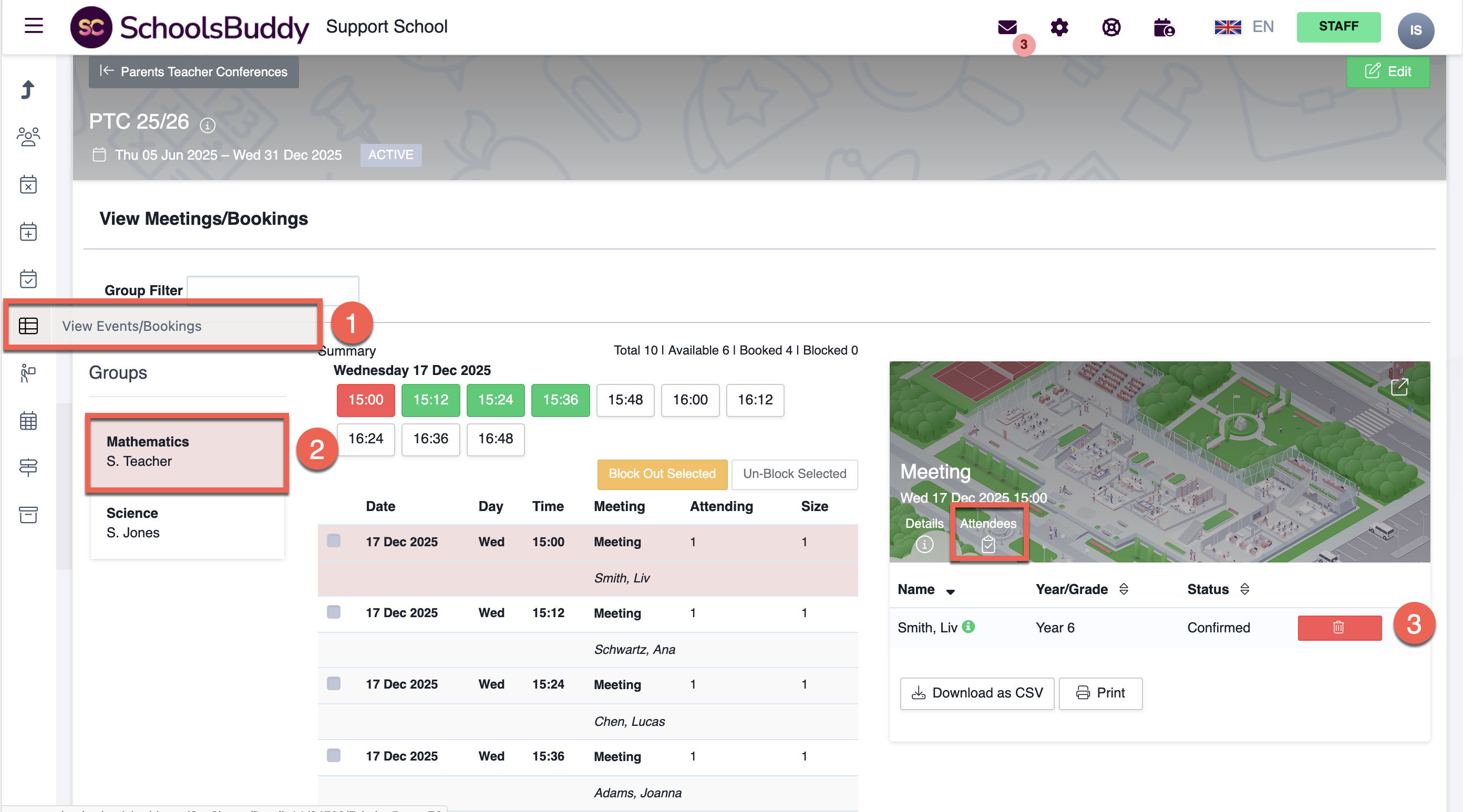Check the 15:24 meeting row checkbox
The width and height of the screenshot is (1463, 812).
334,683
